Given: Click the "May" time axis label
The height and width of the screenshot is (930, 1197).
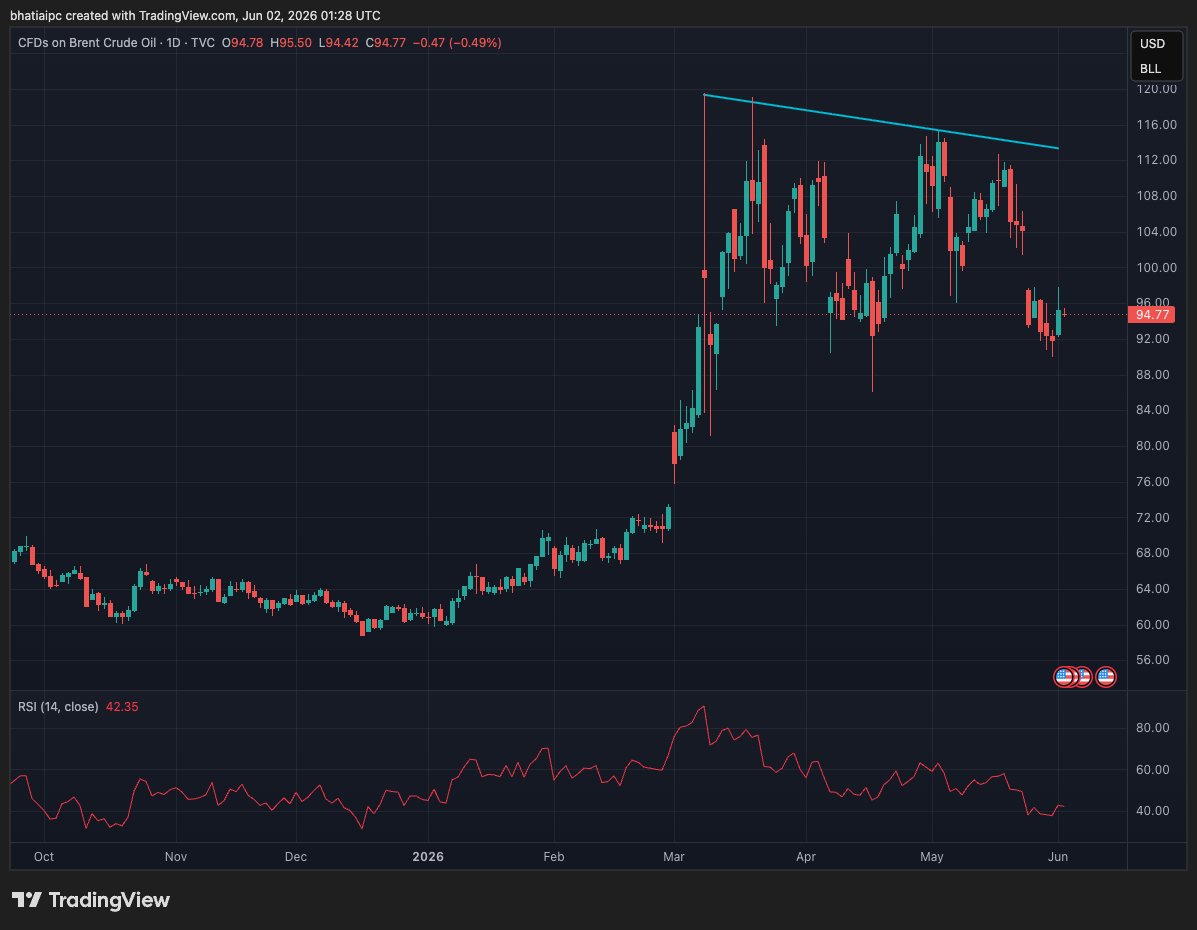Looking at the screenshot, I should point(931,857).
